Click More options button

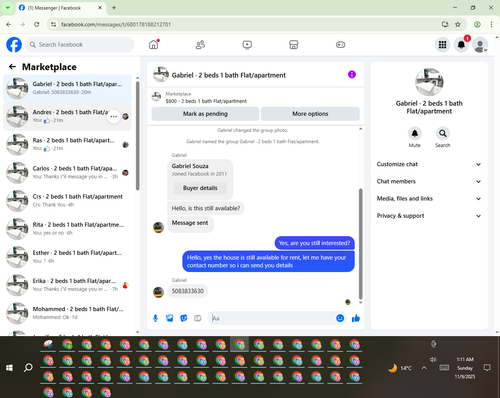click(x=310, y=114)
